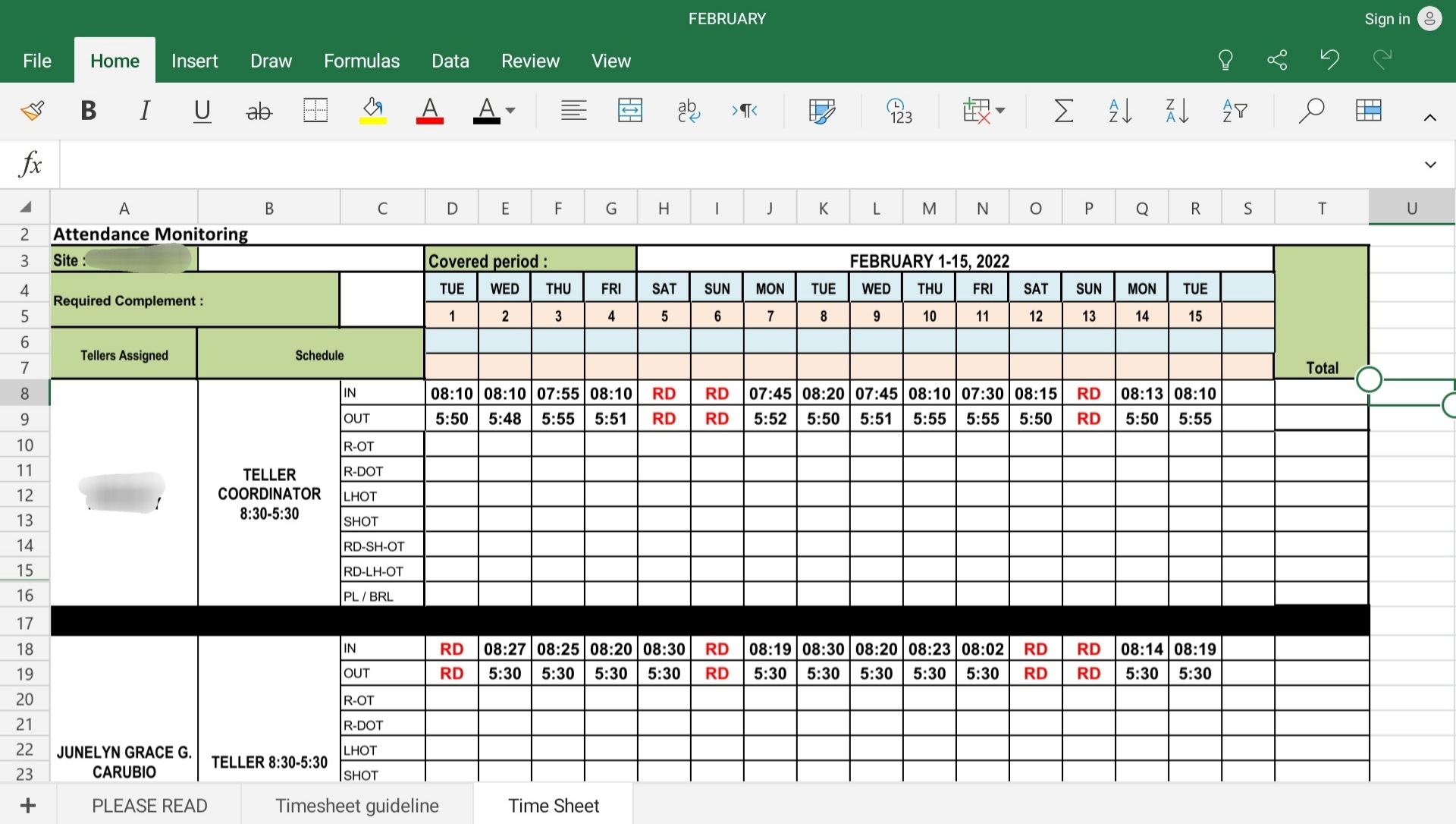Viewport: 1456px width, 824px height.
Task: Sort ascending A to Z
Action: 1120,111
